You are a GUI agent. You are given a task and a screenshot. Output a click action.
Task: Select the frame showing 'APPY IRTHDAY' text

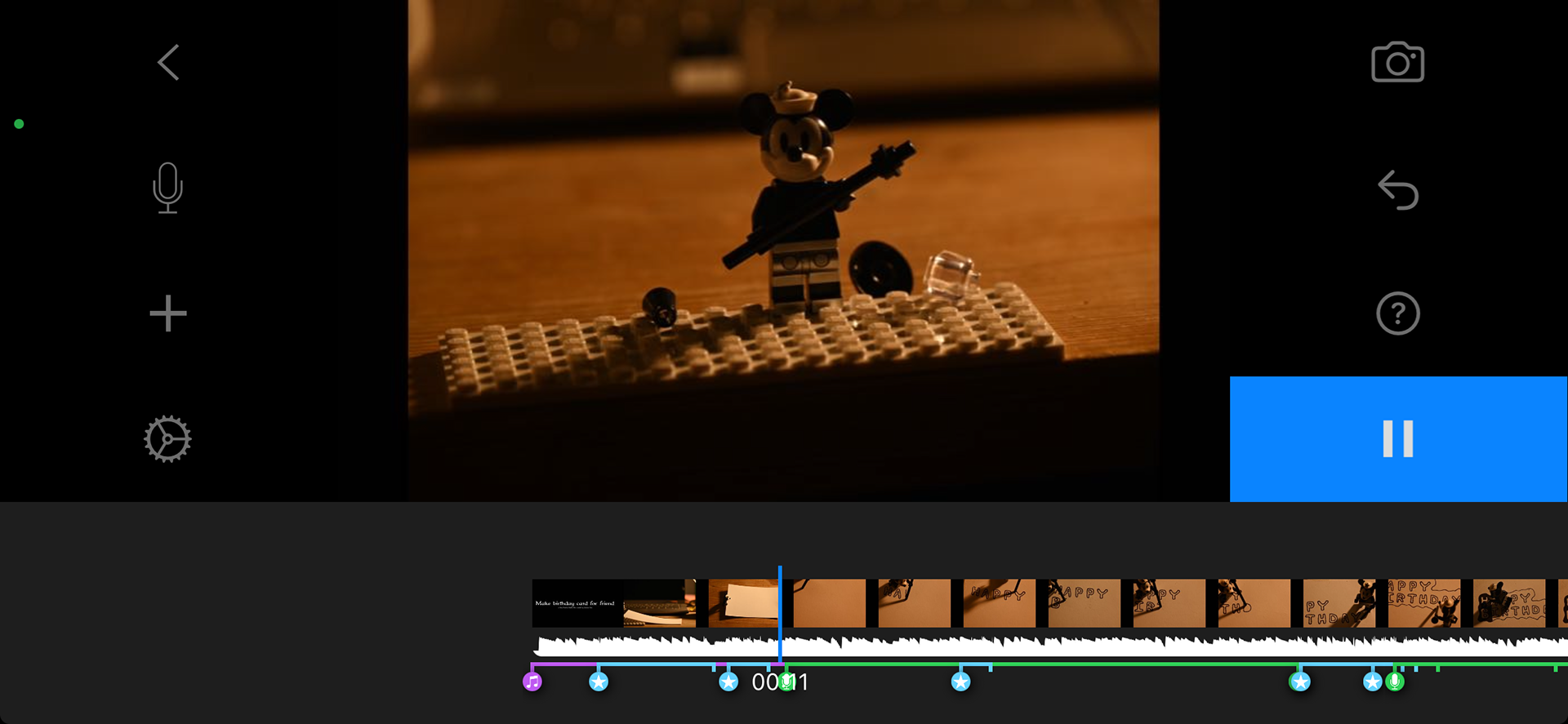[1424, 603]
